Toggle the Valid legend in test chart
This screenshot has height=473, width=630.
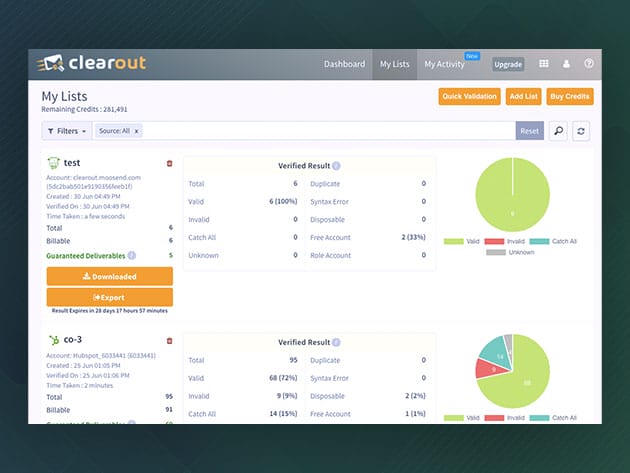pos(456,241)
